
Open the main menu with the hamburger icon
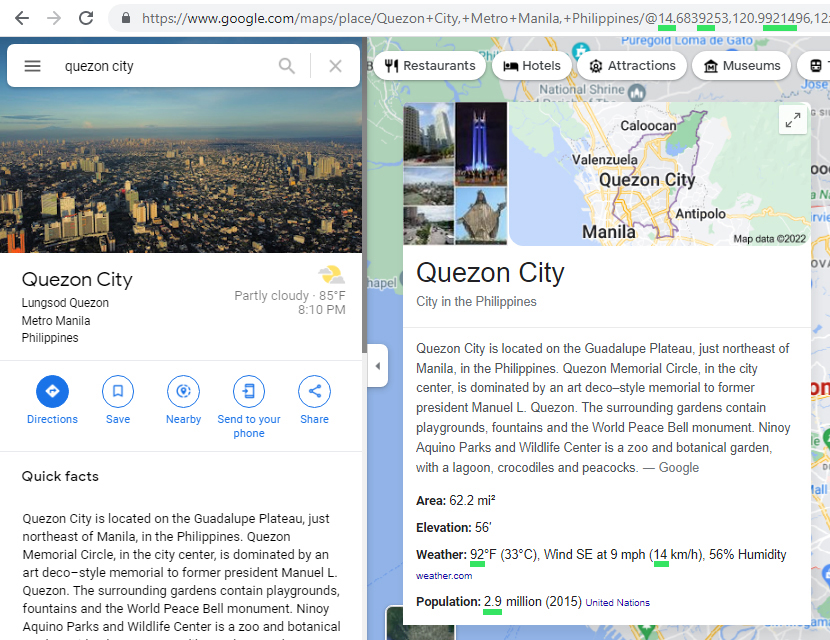click(x=32, y=65)
